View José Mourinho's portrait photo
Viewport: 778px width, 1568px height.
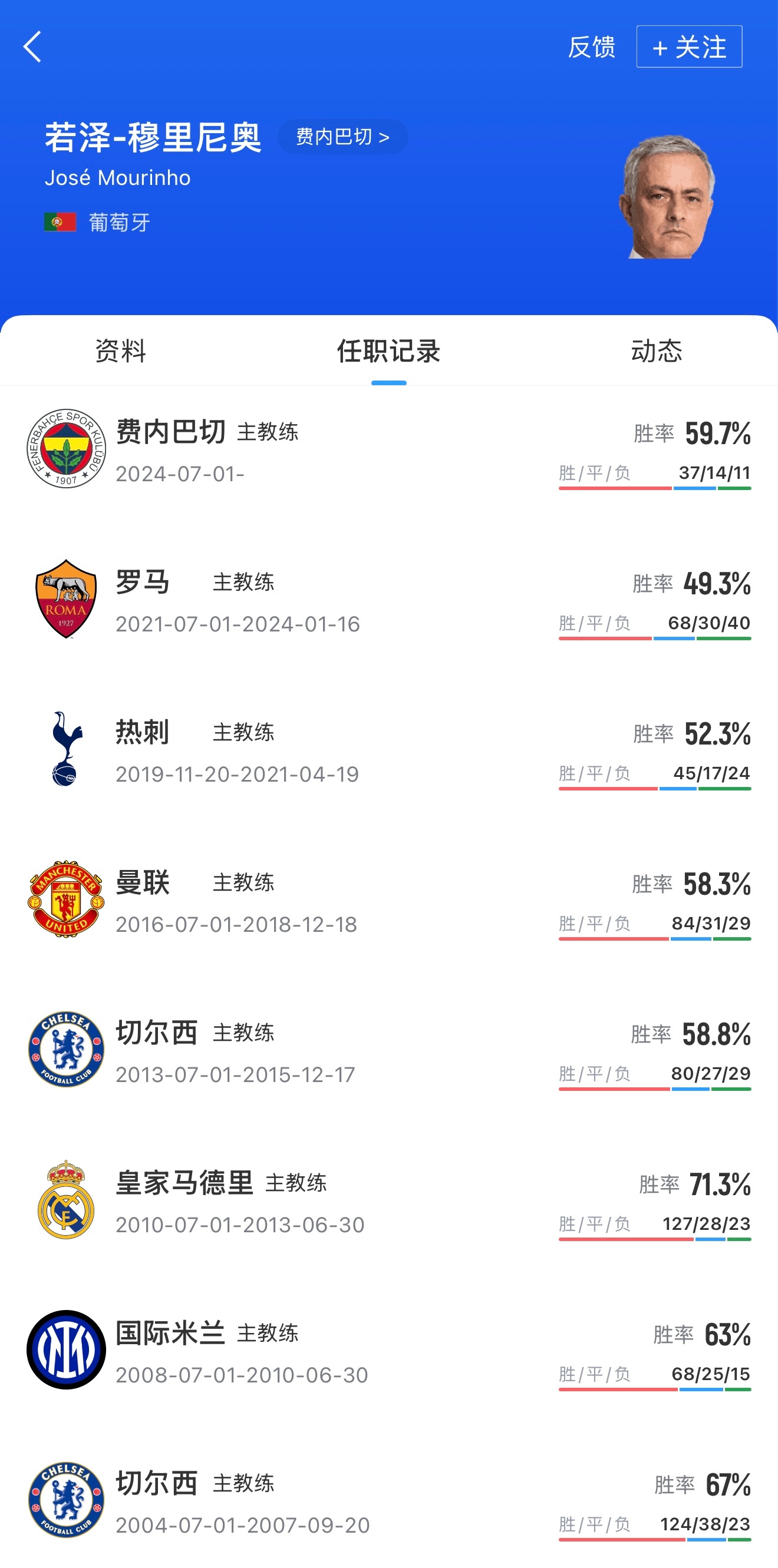tap(668, 197)
